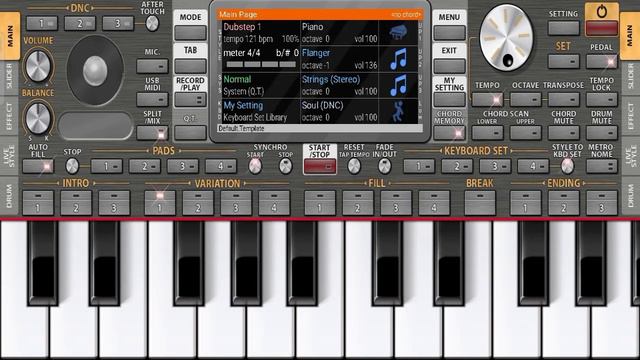Viewport: 640px width, 360px height.
Task: Open left LIVE STYLE side tab
Action: [9, 156]
